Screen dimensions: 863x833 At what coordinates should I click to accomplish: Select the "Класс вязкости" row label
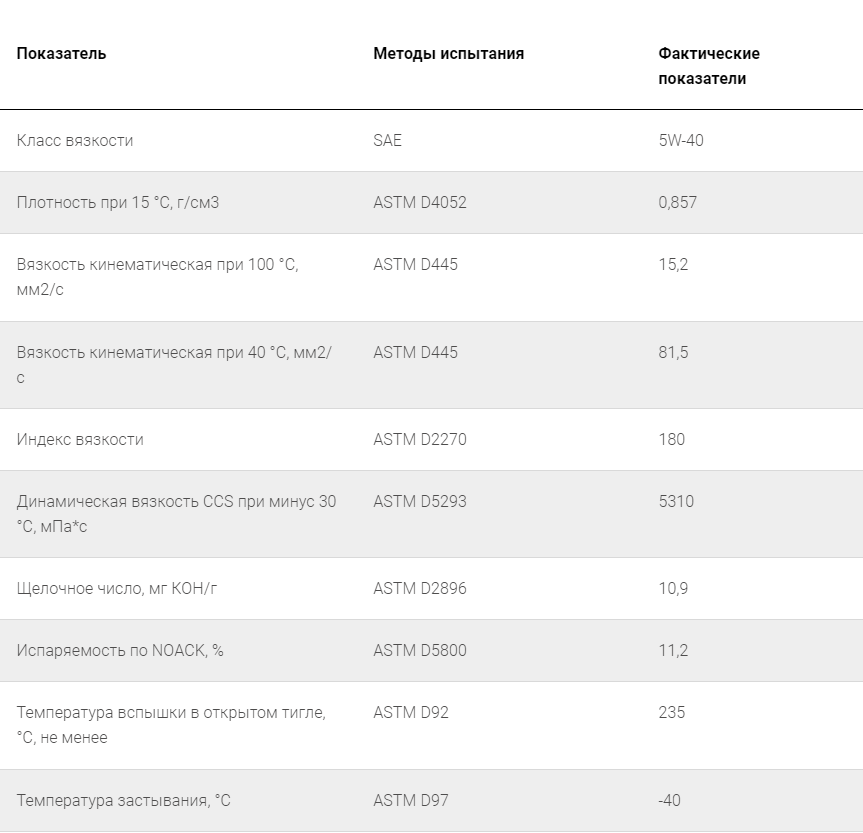(x=75, y=141)
